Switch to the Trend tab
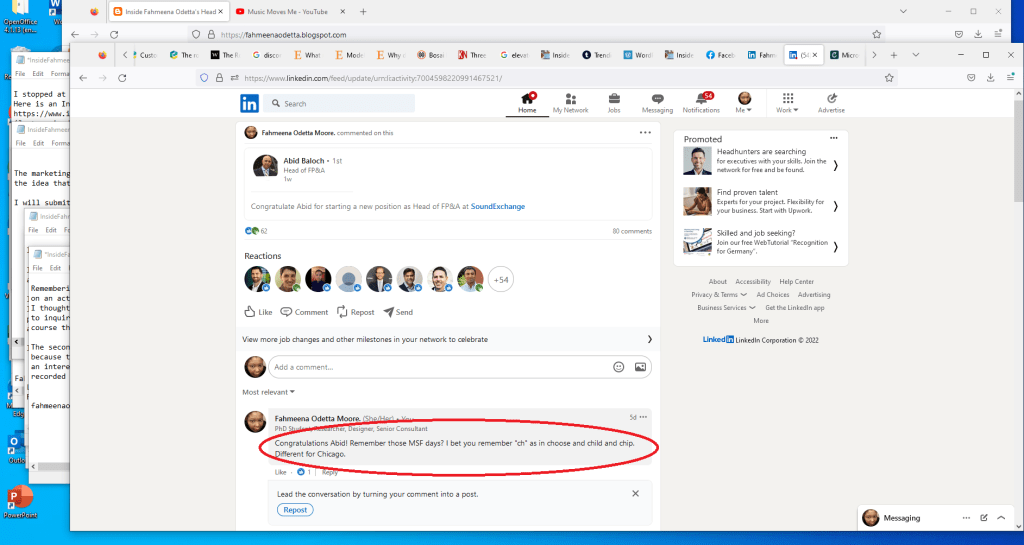Viewport: 1024px width, 545px height. [x=596, y=55]
